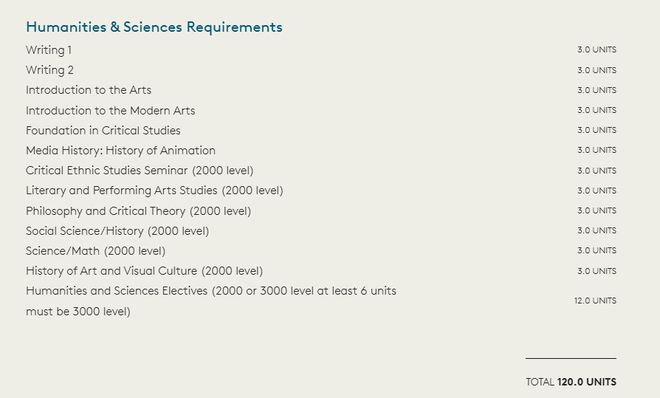Click the 12.0 UNITS electives value
Viewport: 660px width, 398px height.
pos(595,301)
